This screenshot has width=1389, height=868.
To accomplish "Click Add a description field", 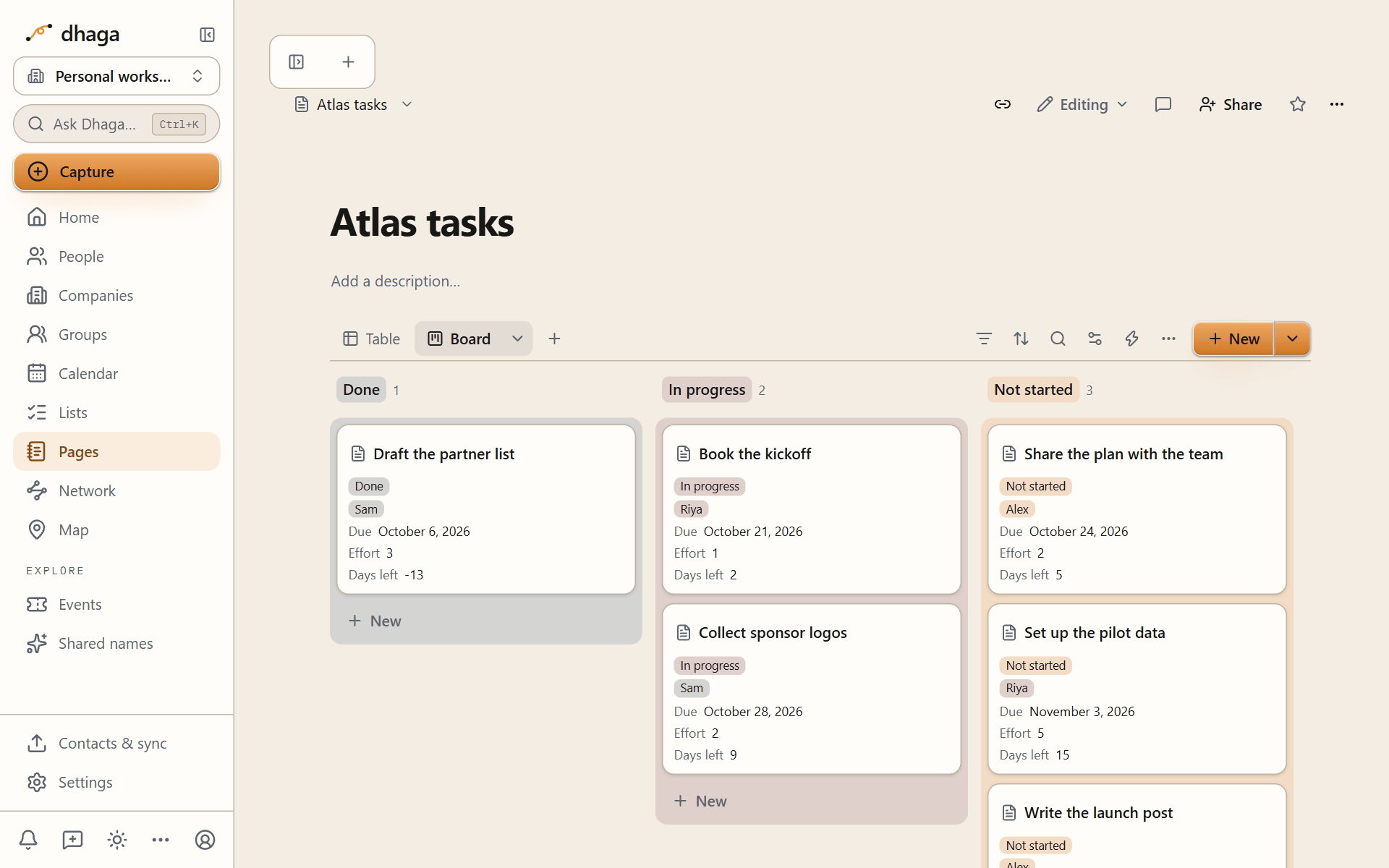I will click(396, 281).
